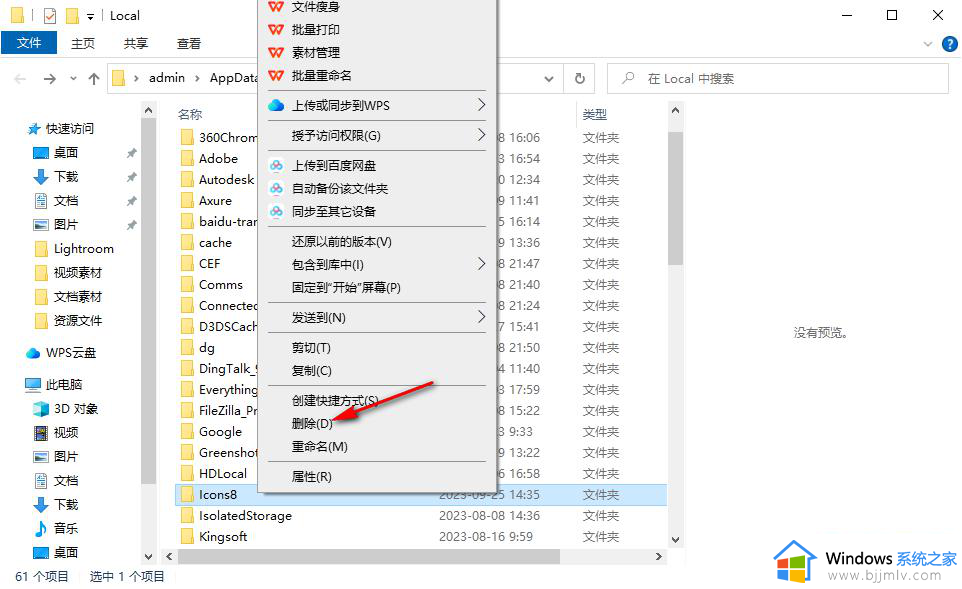Viewport: 962px width, 589px height.
Task: Switch to the 查看 ribbon tab
Action: click(188, 44)
